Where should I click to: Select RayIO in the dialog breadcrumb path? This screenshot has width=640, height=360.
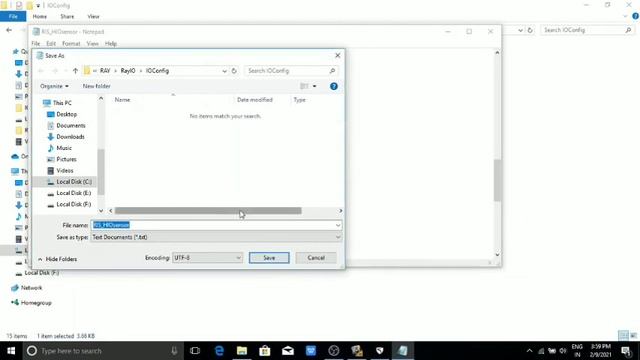(x=128, y=71)
